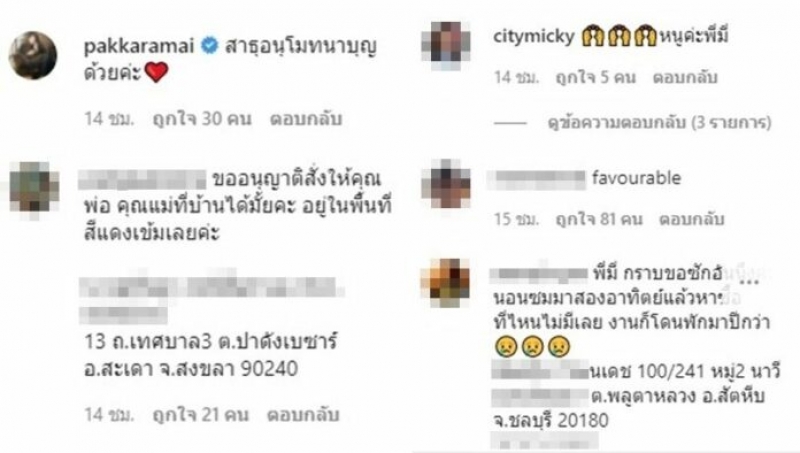Click ตอบกลับ under pakkaramai's comment

click(x=306, y=119)
